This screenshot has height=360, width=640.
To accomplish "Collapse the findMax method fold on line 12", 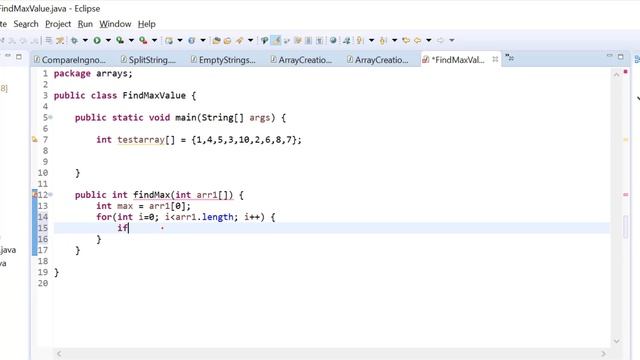I will pyautogui.click(x=51, y=195).
